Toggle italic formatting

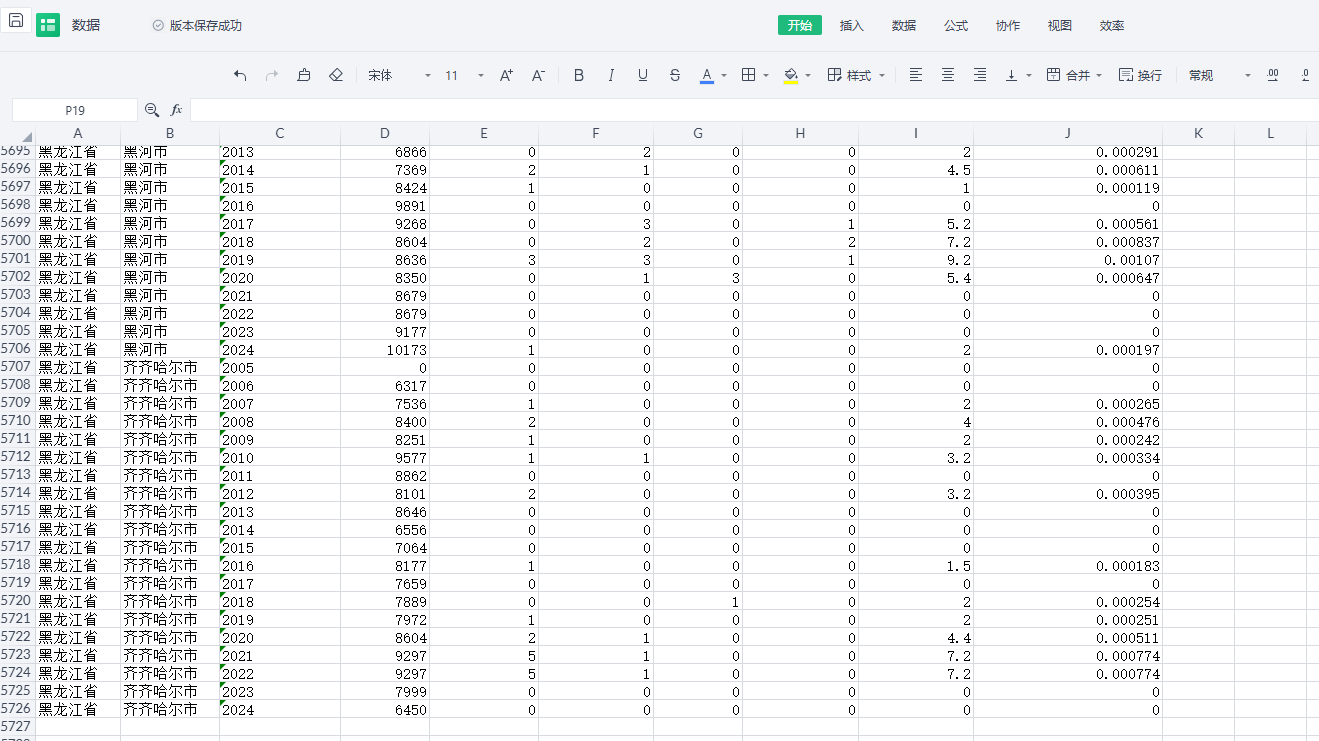(x=611, y=75)
